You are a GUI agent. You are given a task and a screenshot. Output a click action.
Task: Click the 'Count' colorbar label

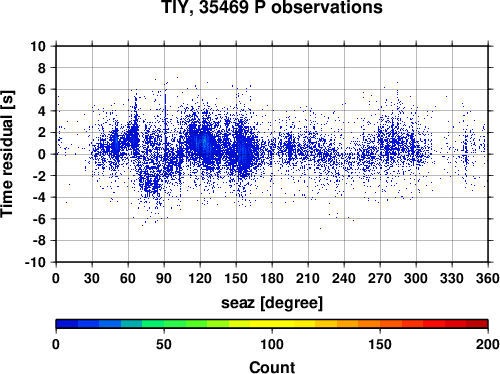272,367
